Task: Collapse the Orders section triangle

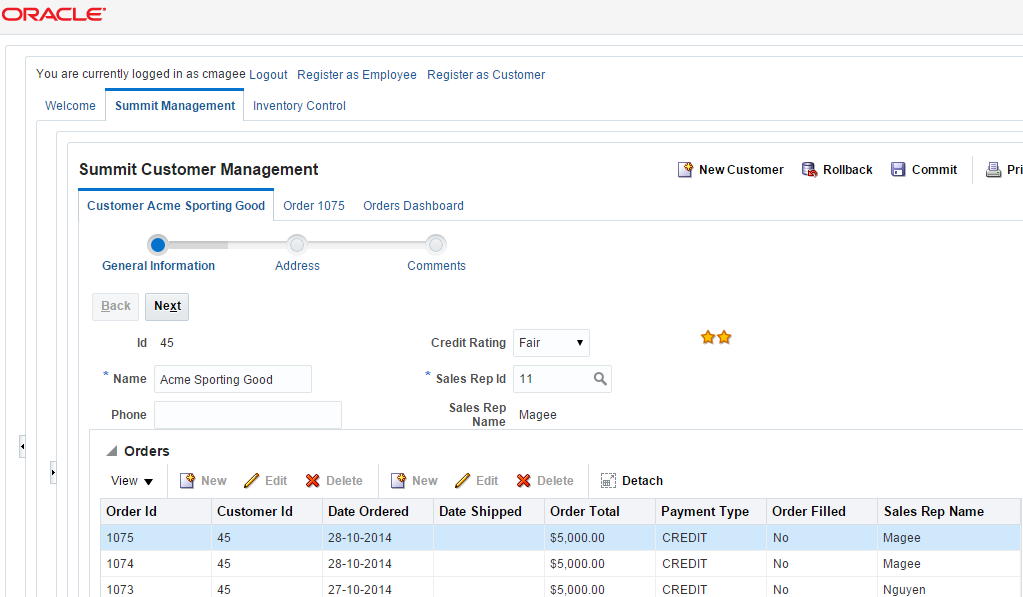Action: point(112,451)
